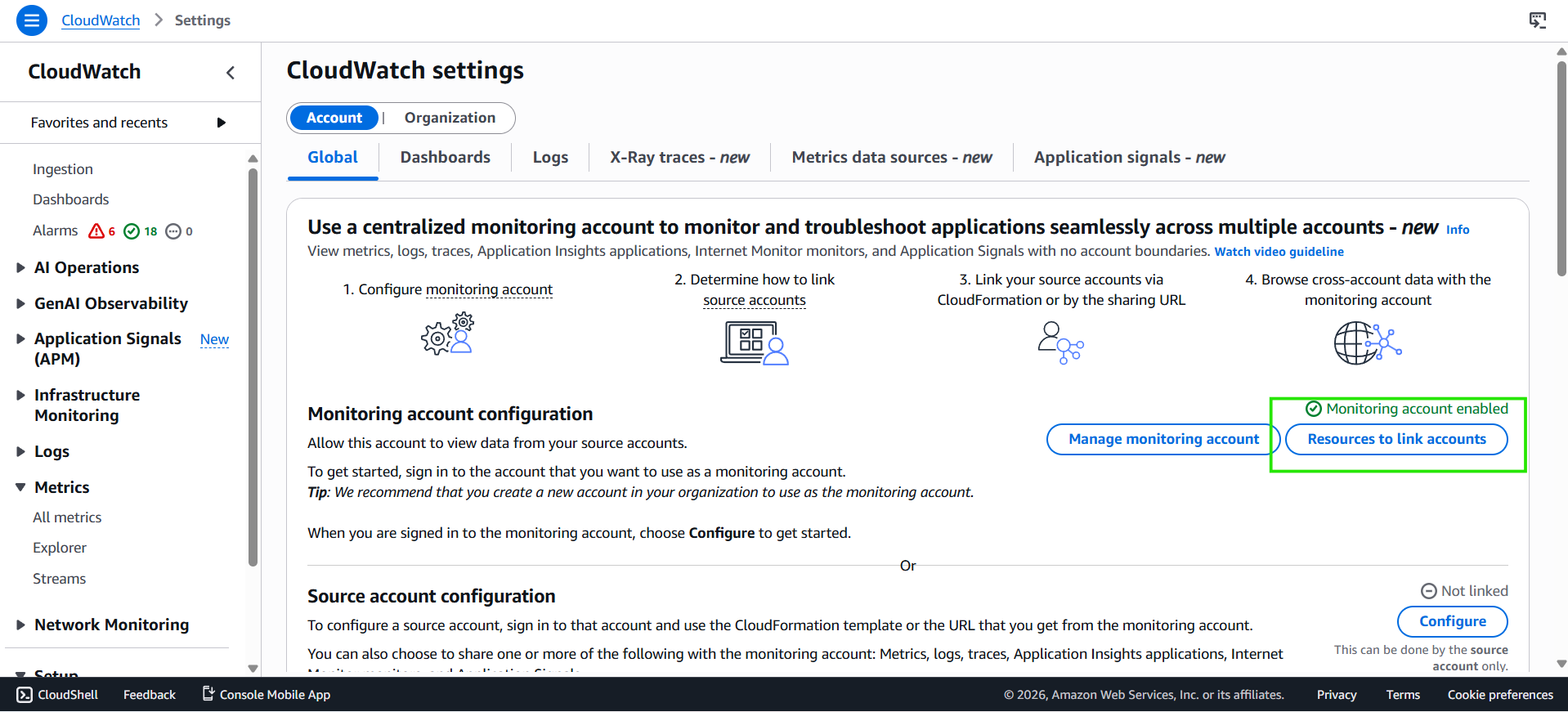Open Streams under Metrics
This screenshot has width=1568, height=712.
click(x=60, y=579)
